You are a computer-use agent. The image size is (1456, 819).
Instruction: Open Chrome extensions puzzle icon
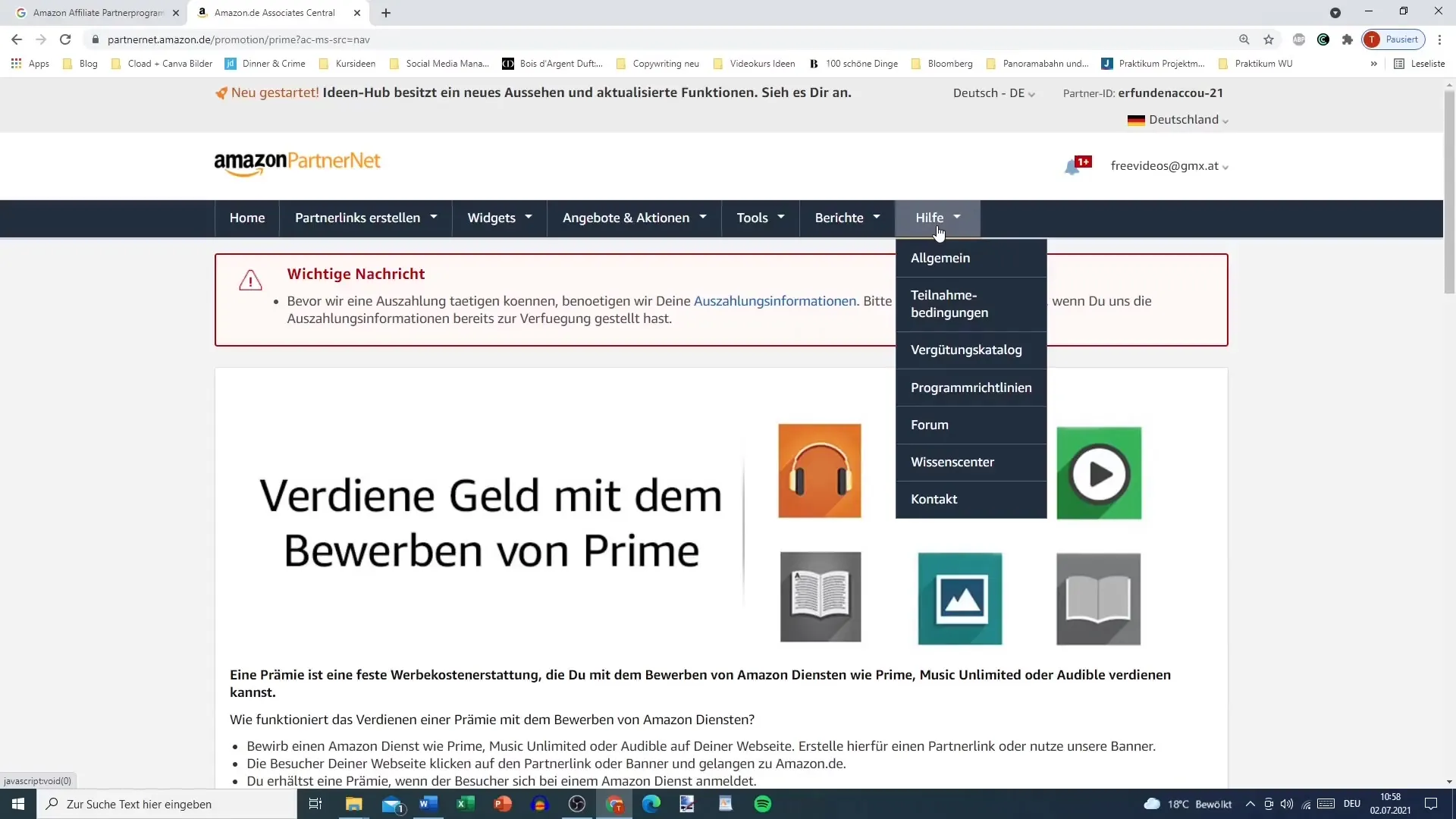click(1348, 39)
